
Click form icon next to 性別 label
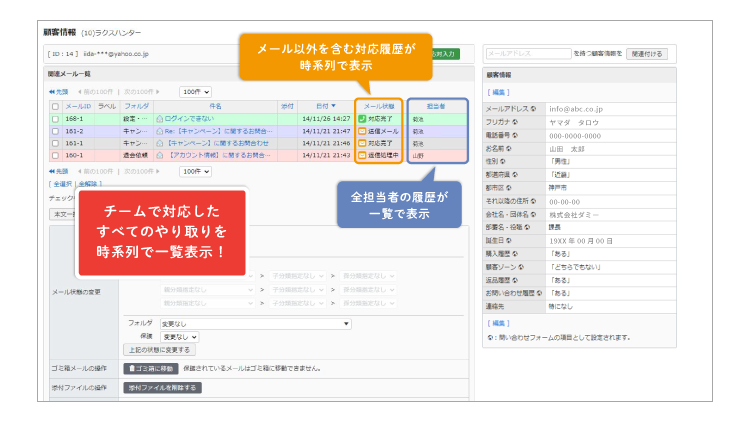pyautogui.click(x=503, y=162)
